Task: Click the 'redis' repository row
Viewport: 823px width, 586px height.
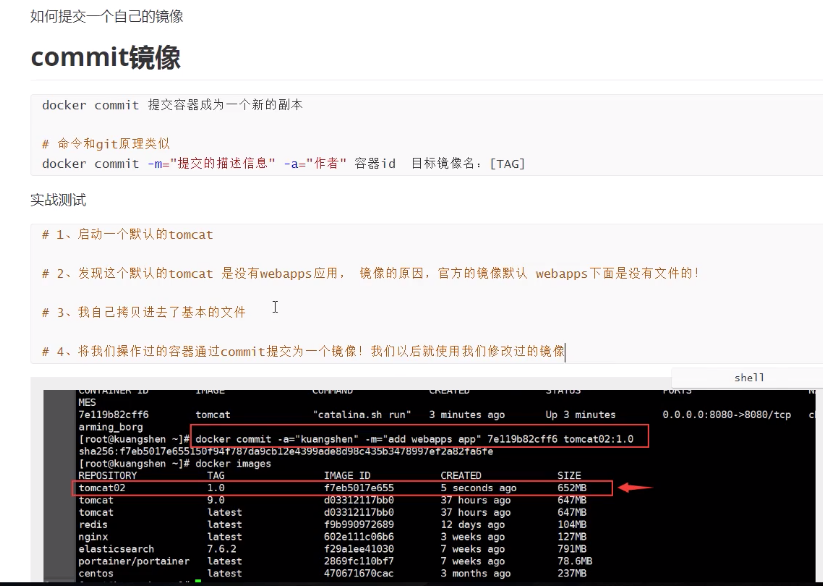Action: click(332, 525)
